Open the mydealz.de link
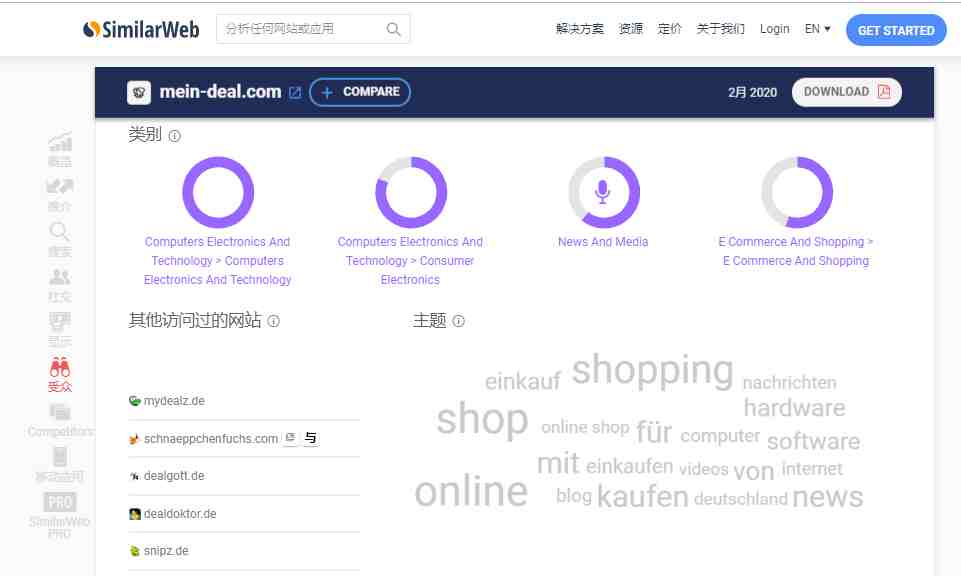The height and width of the screenshot is (576, 961). 174,401
